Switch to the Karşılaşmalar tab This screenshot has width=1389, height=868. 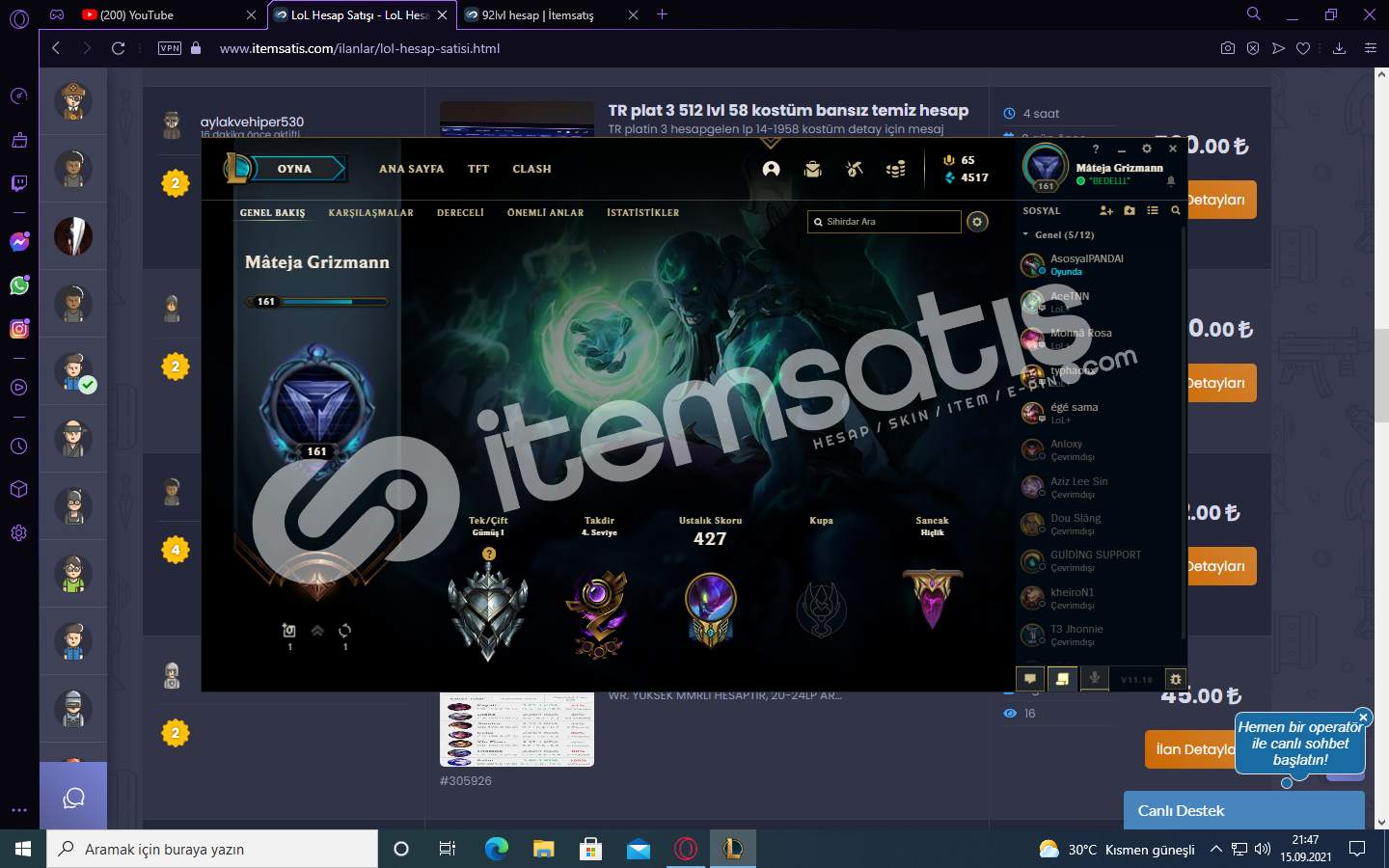pos(371,212)
